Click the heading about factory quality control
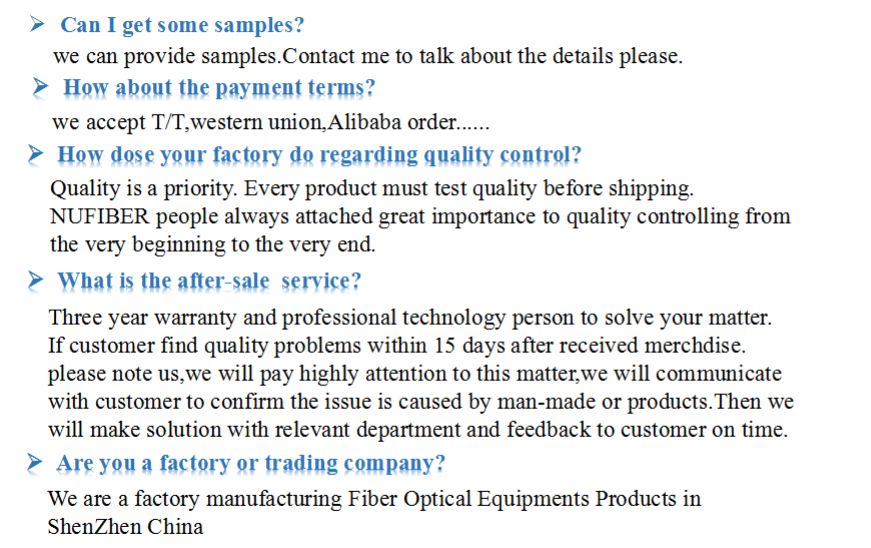The height and width of the screenshot is (548, 871). (x=319, y=155)
